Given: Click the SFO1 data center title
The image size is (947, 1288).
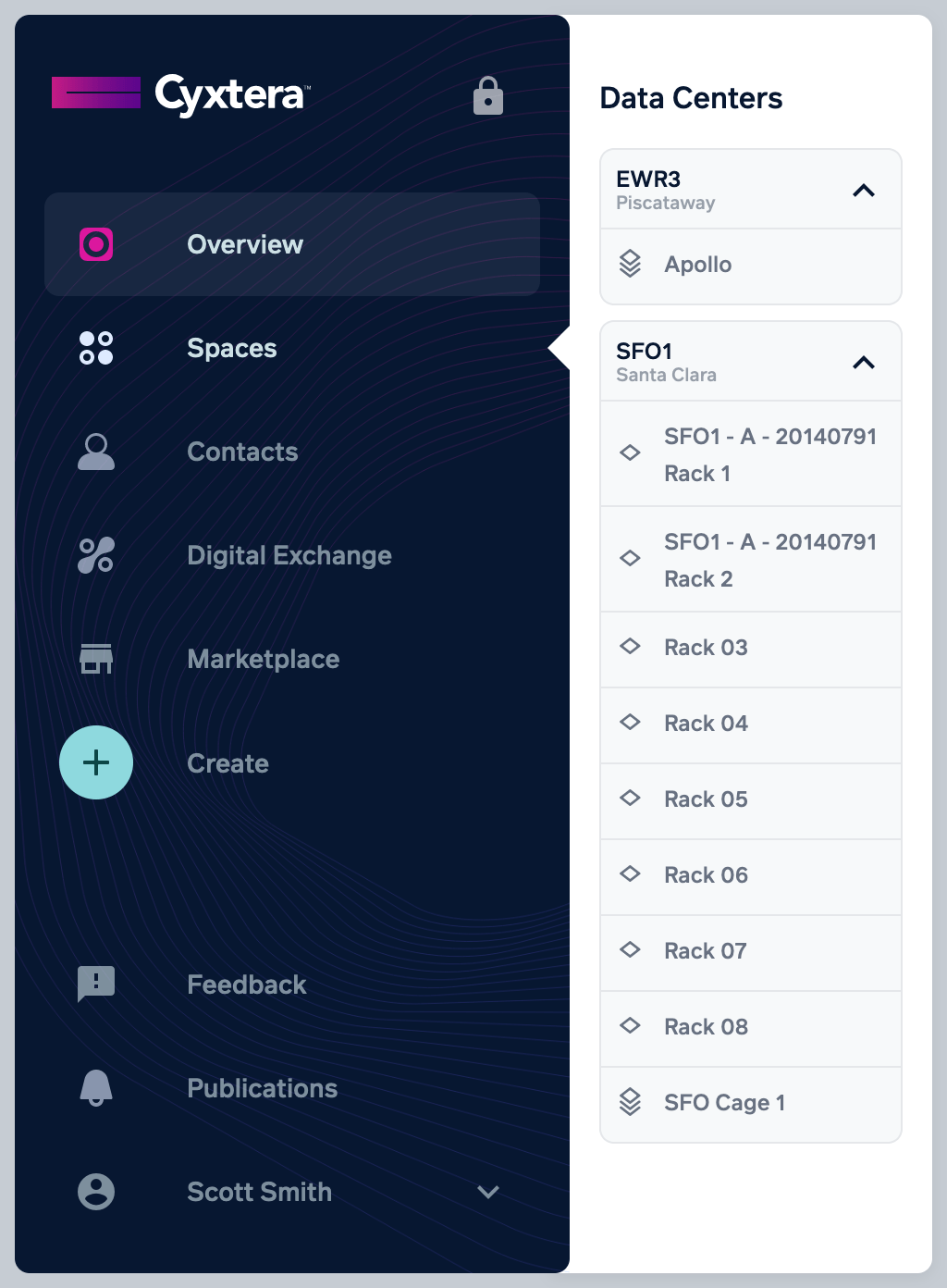Looking at the screenshot, I should pos(645,351).
